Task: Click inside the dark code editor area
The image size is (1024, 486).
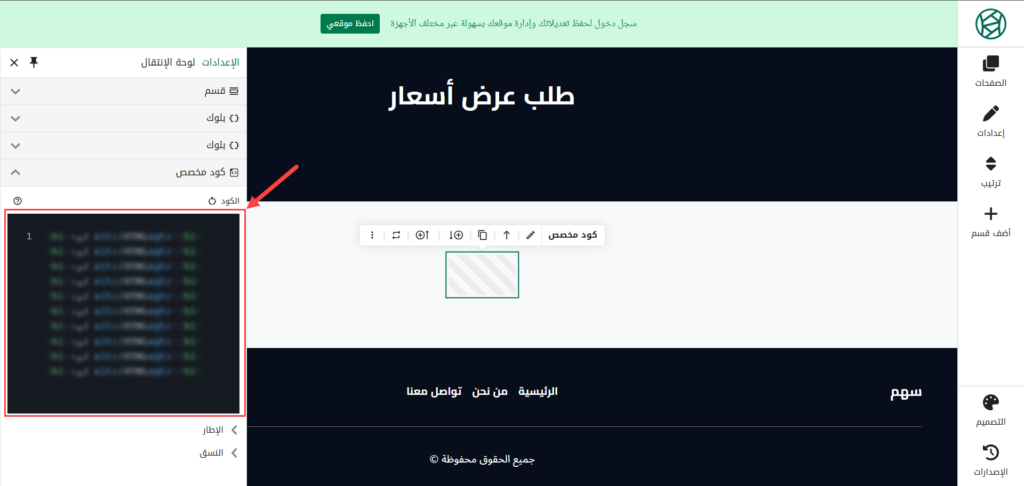Action: pos(123,314)
